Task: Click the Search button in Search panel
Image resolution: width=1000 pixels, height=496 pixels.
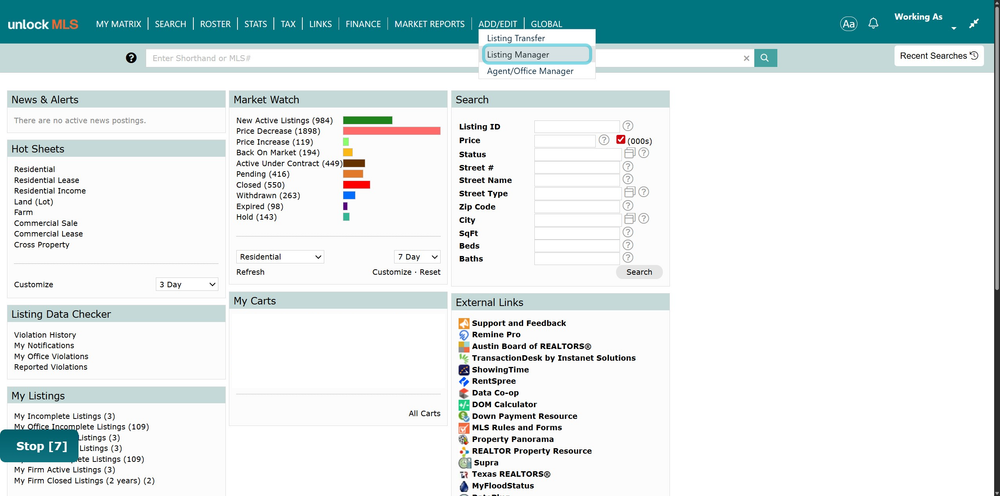Action: coord(639,272)
